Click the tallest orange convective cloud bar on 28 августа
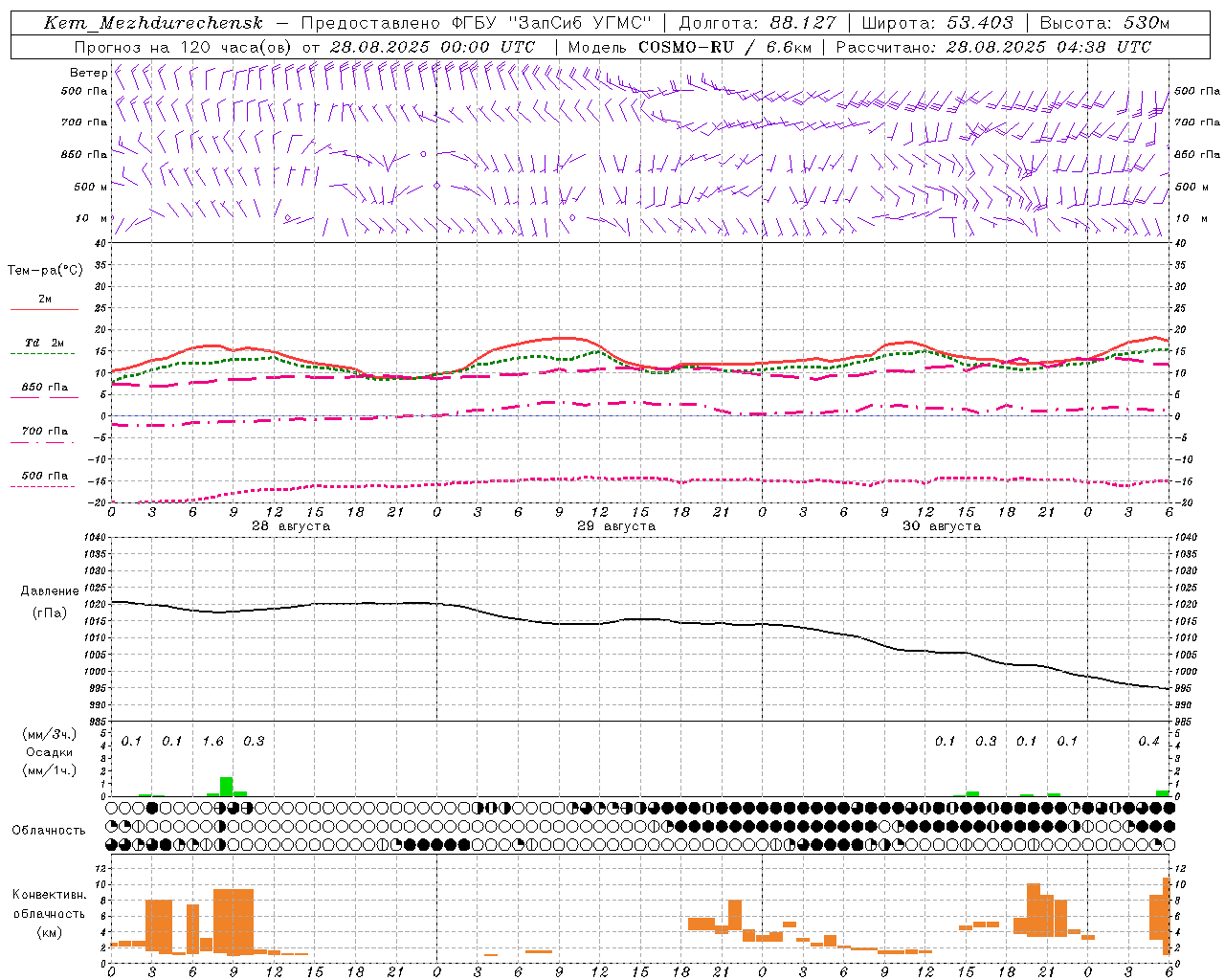 [234, 922]
